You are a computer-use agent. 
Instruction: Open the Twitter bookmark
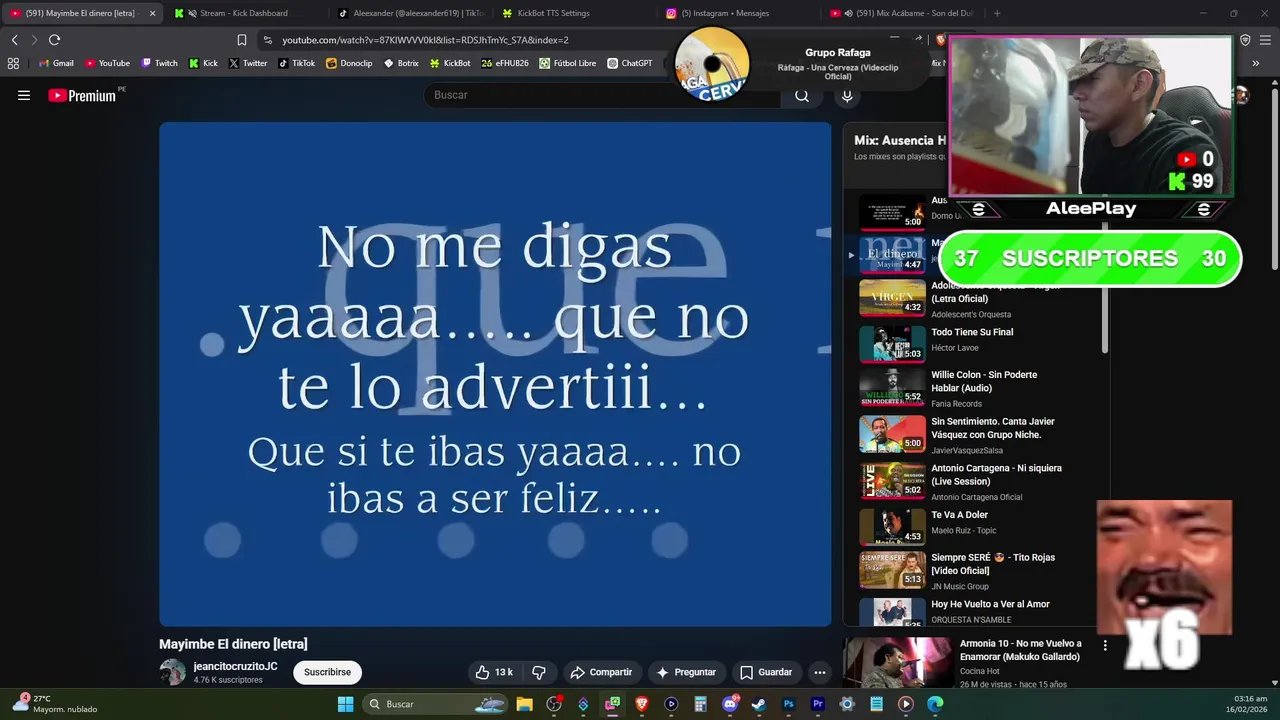247,63
